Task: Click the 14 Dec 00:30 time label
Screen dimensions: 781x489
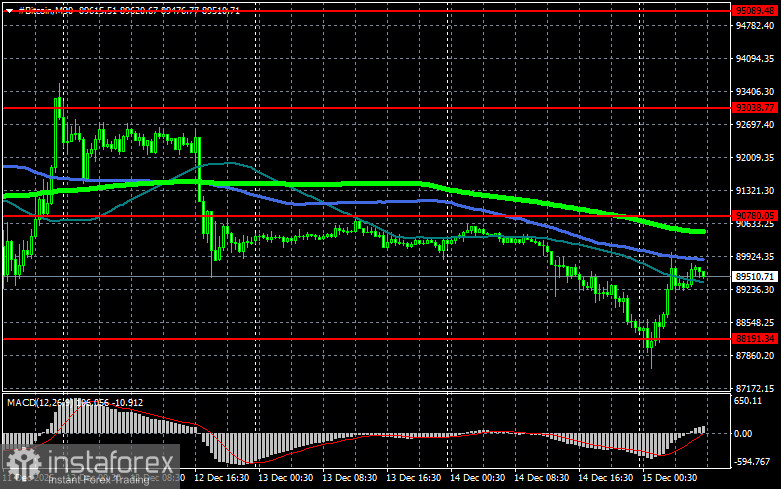Action: click(x=477, y=478)
